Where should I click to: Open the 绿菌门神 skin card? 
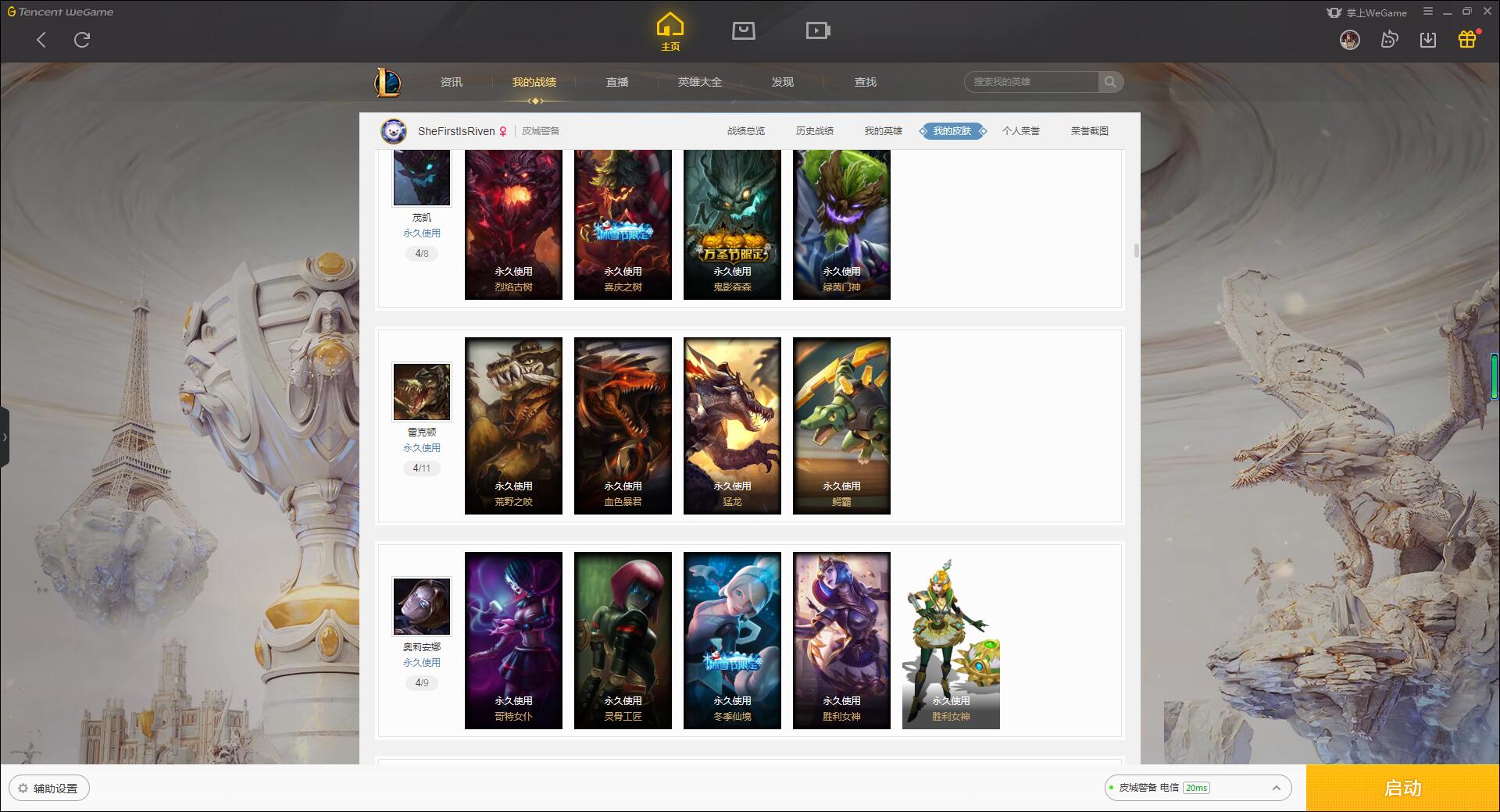click(x=841, y=225)
